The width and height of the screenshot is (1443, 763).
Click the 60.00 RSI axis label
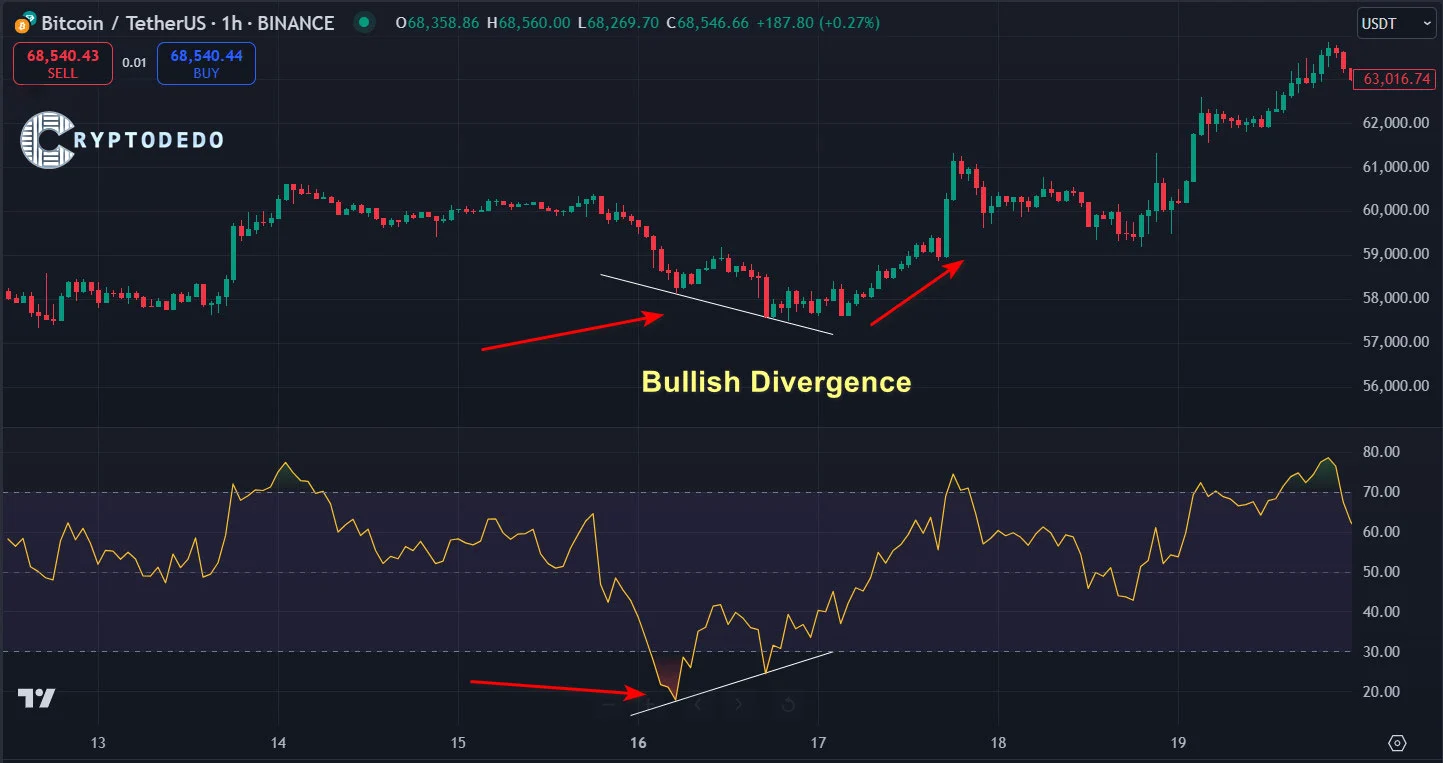[x=1381, y=532]
